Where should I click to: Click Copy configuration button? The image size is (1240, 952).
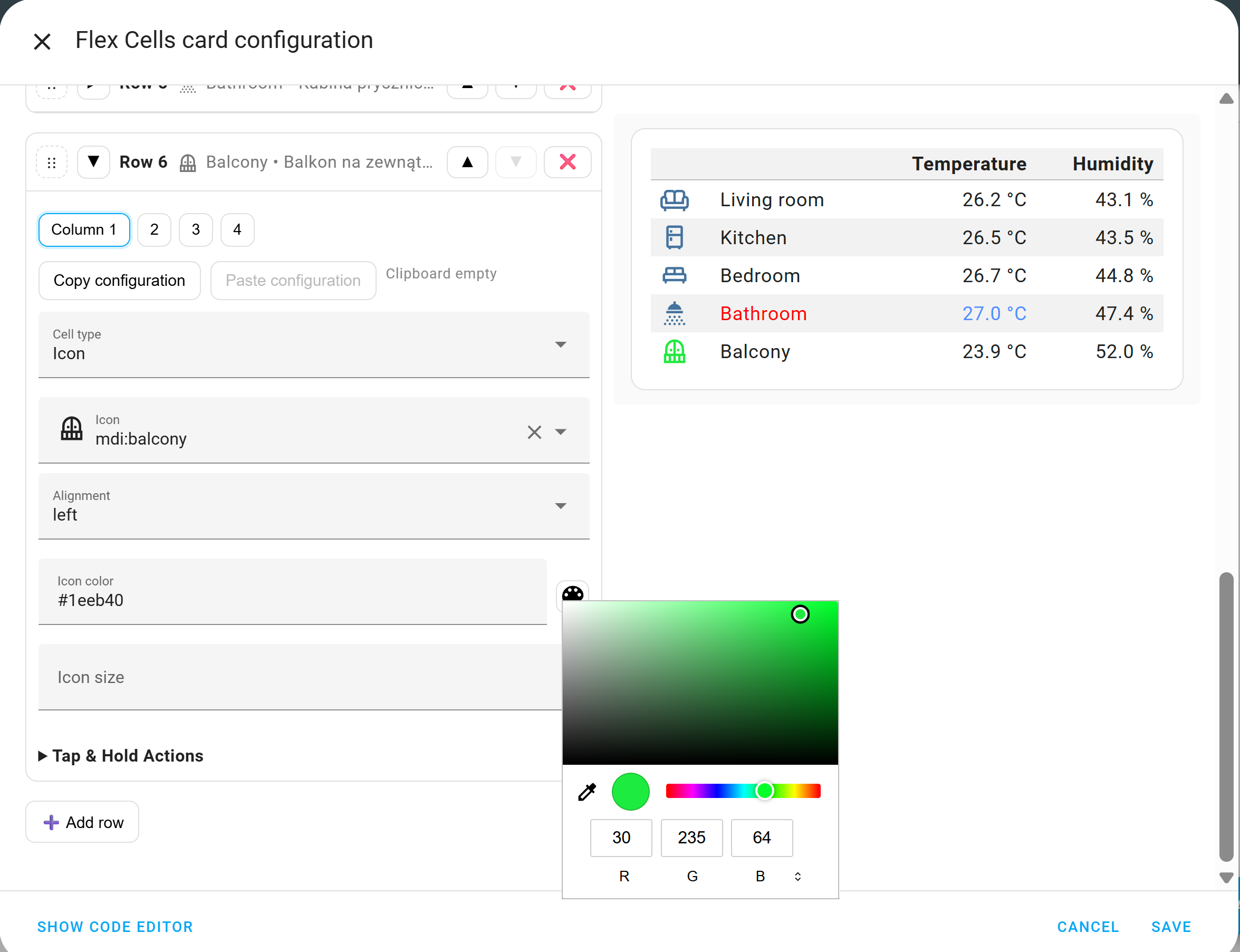[x=119, y=281]
